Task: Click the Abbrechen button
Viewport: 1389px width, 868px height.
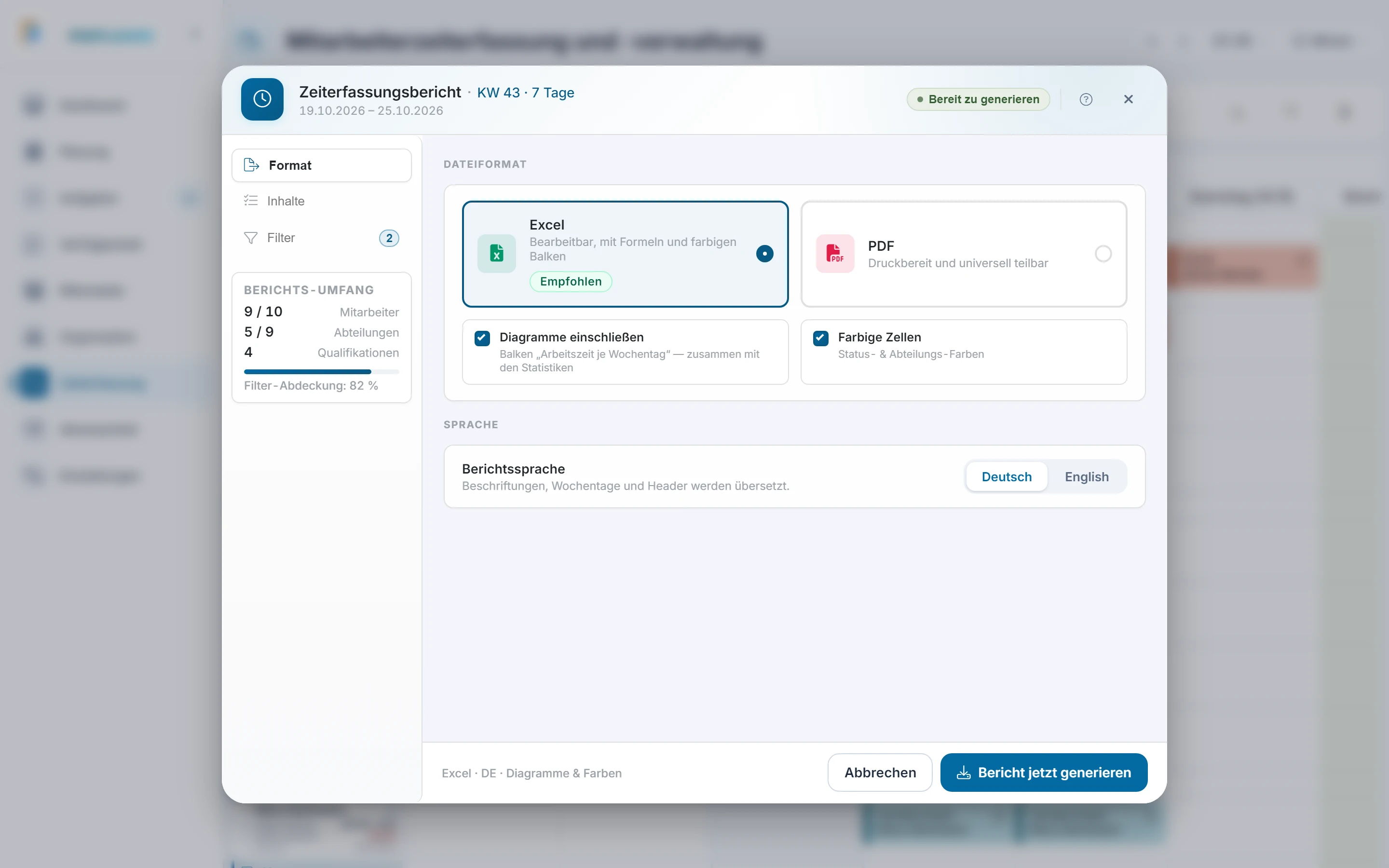Action: click(x=879, y=772)
